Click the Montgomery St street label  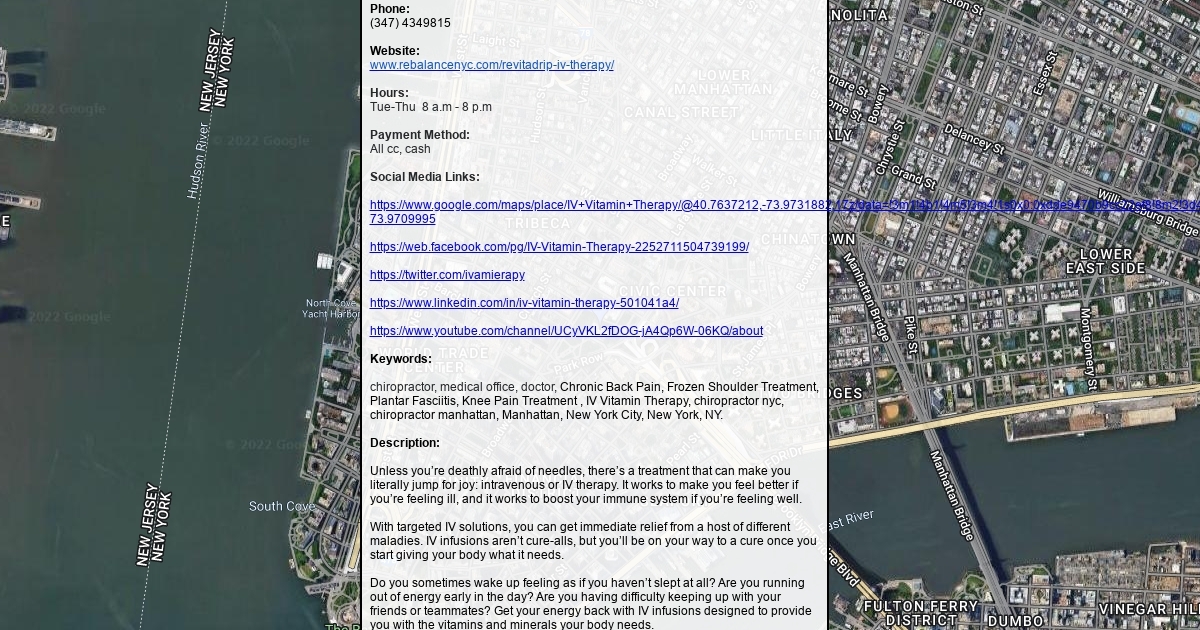click(1087, 348)
